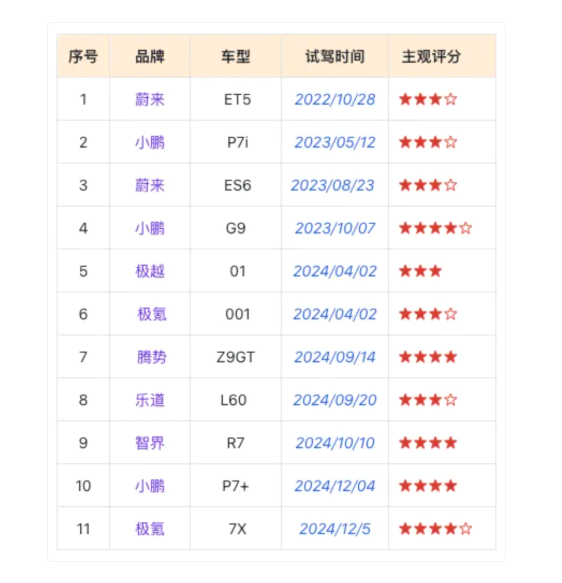The width and height of the screenshot is (562, 583).
Task: Select the Z9GT model cell
Action: (x=236, y=357)
